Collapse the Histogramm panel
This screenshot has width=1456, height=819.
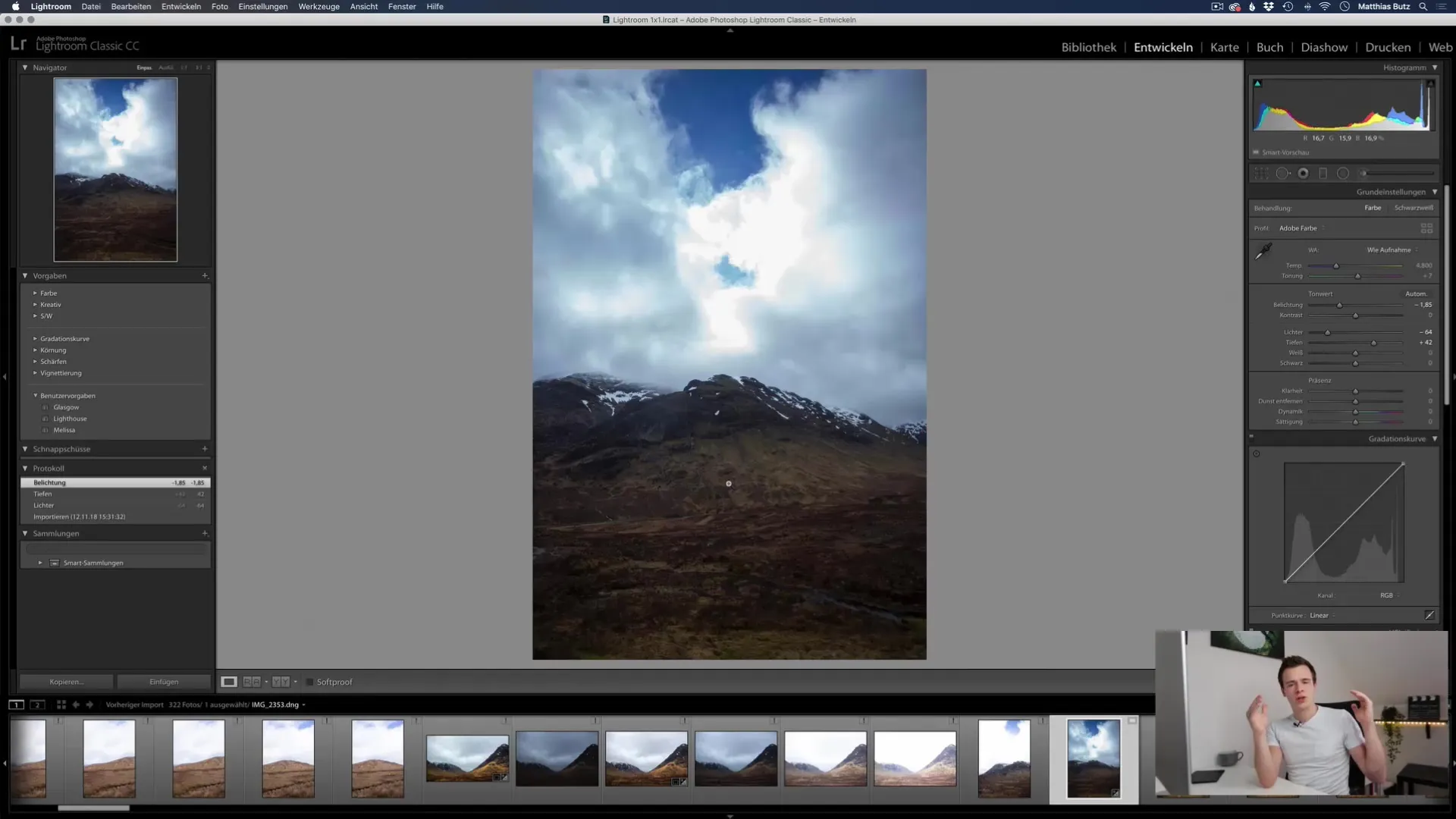(1435, 67)
